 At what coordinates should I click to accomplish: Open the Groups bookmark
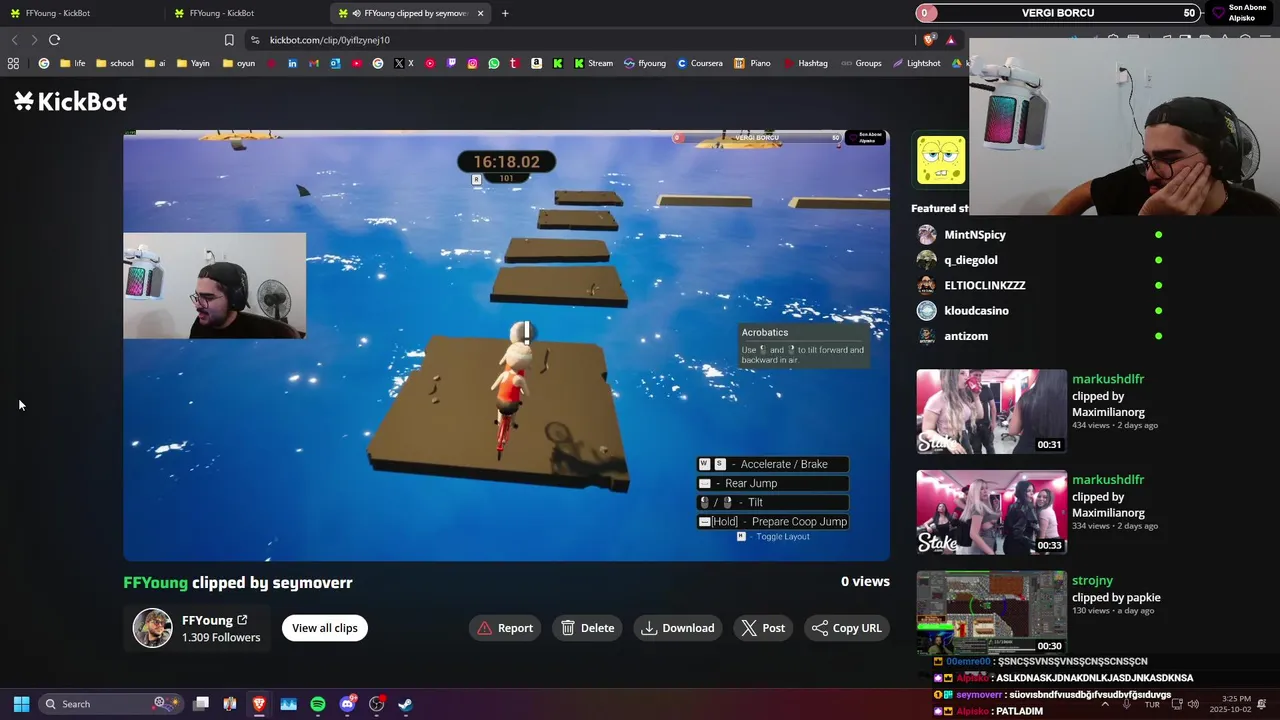(861, 63)
